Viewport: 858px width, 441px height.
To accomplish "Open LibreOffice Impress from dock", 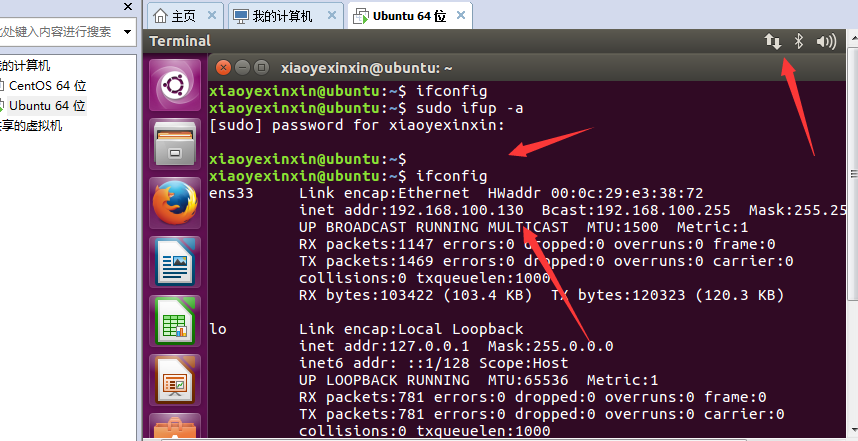I will (x=175, y=380).
